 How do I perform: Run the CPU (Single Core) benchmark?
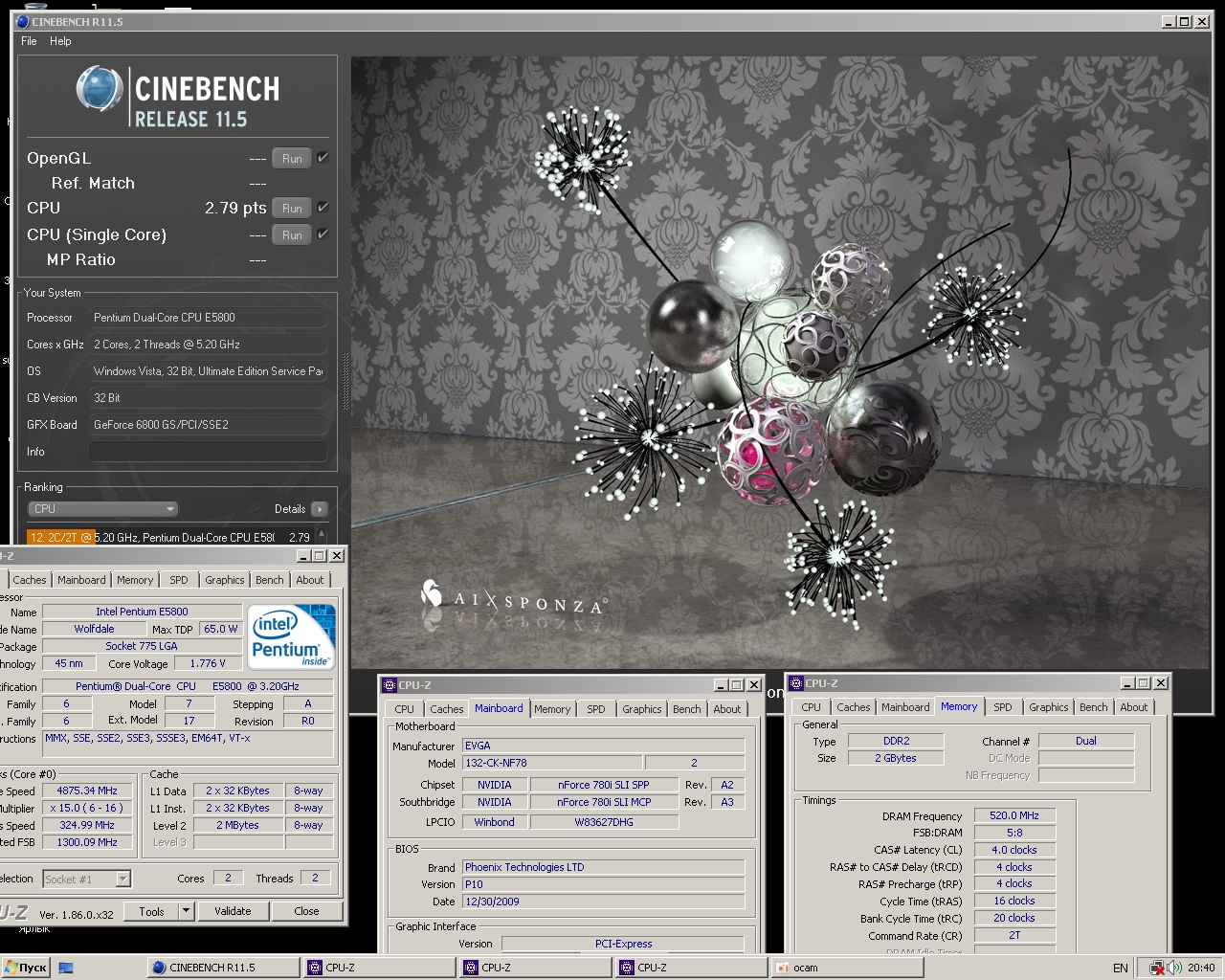click(x=292, y=234)
